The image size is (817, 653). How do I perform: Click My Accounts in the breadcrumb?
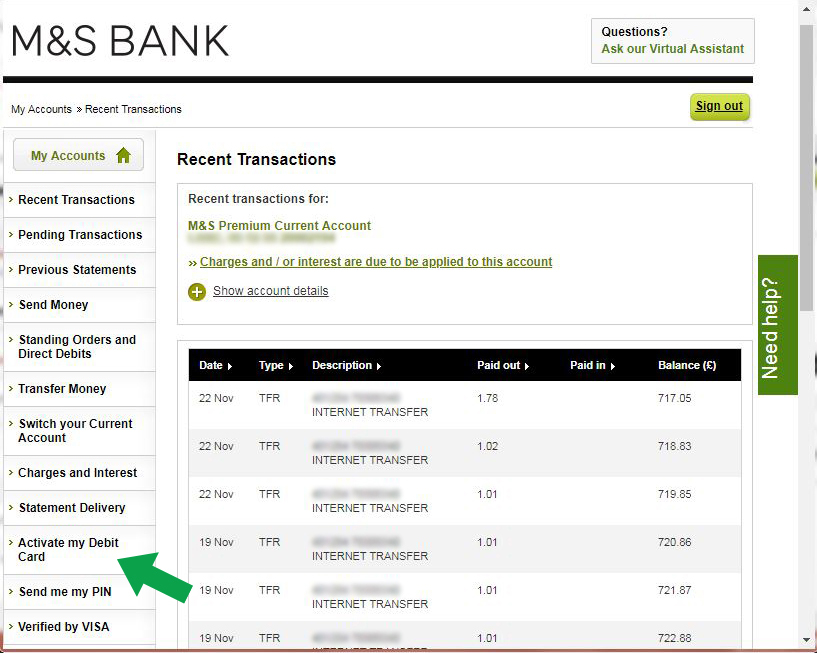click(41, 109)
